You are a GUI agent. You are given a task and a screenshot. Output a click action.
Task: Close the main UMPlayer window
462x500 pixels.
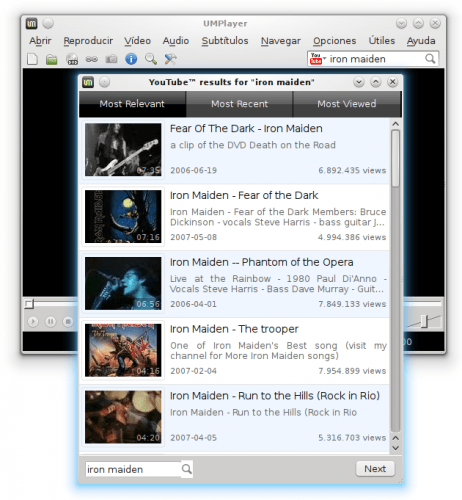(435, 23)
